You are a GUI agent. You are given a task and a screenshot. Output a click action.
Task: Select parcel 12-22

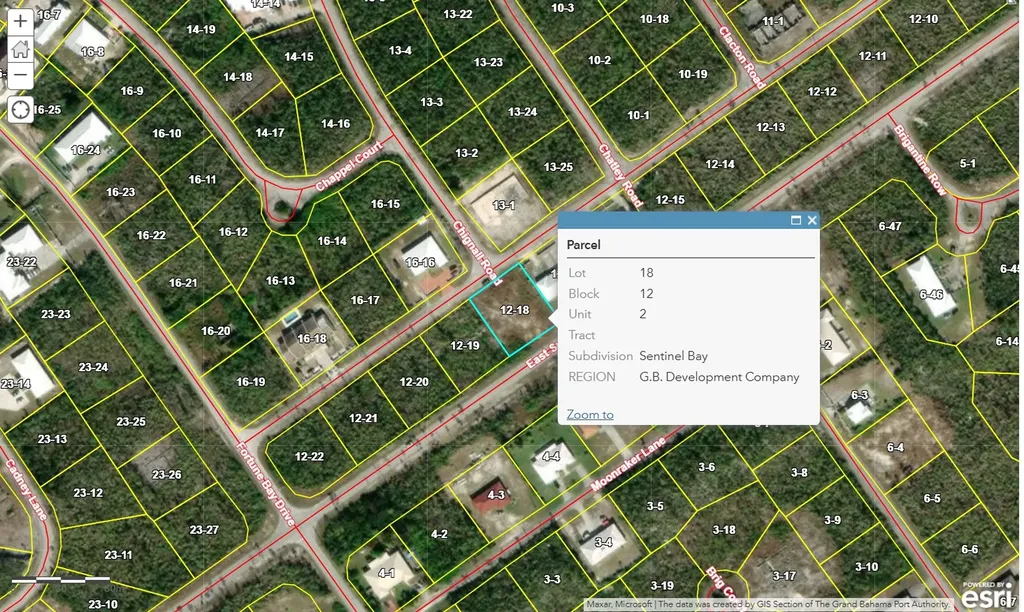tap(309, 457)
